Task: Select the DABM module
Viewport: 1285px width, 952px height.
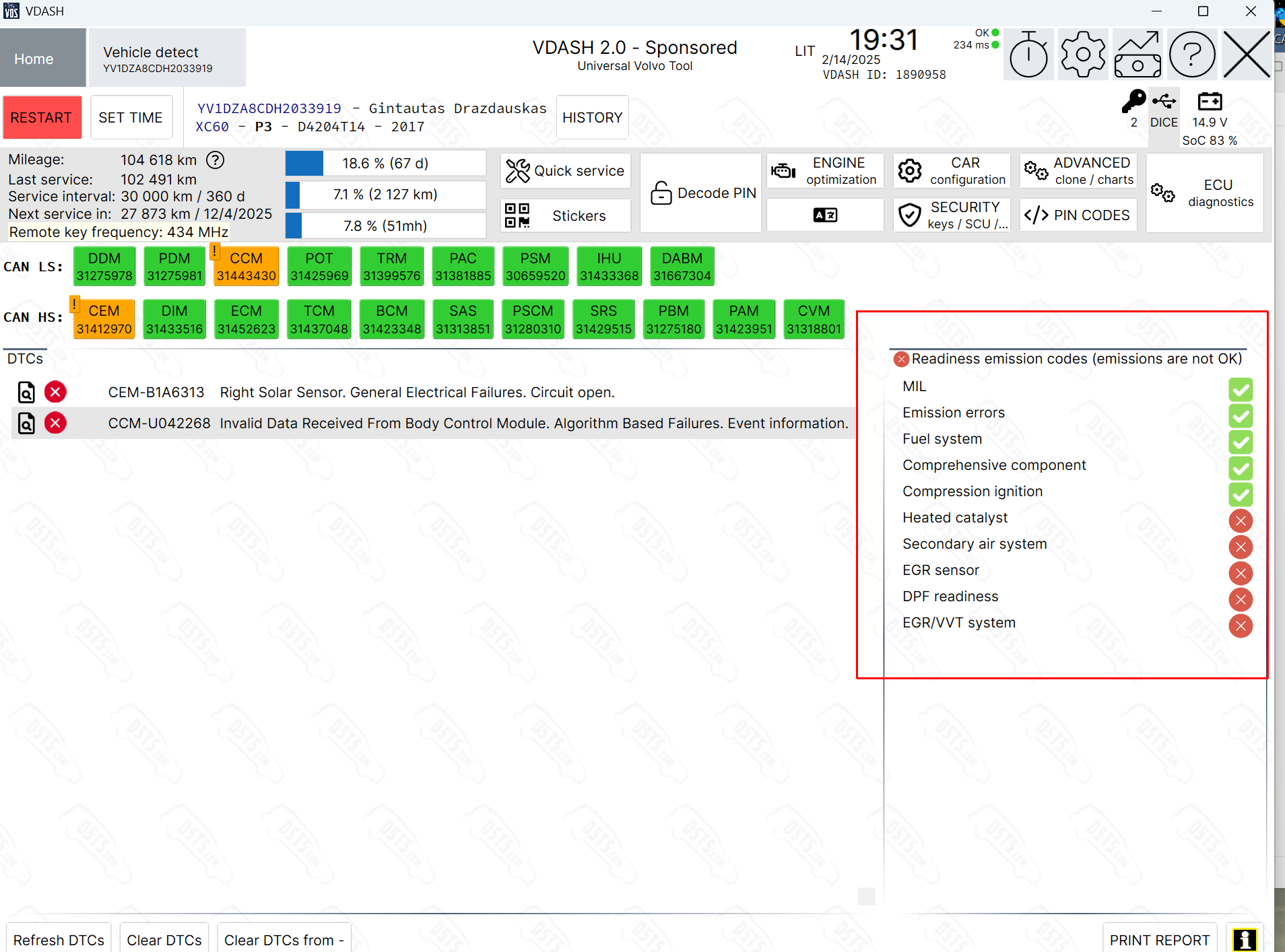Action: point(682,267)
